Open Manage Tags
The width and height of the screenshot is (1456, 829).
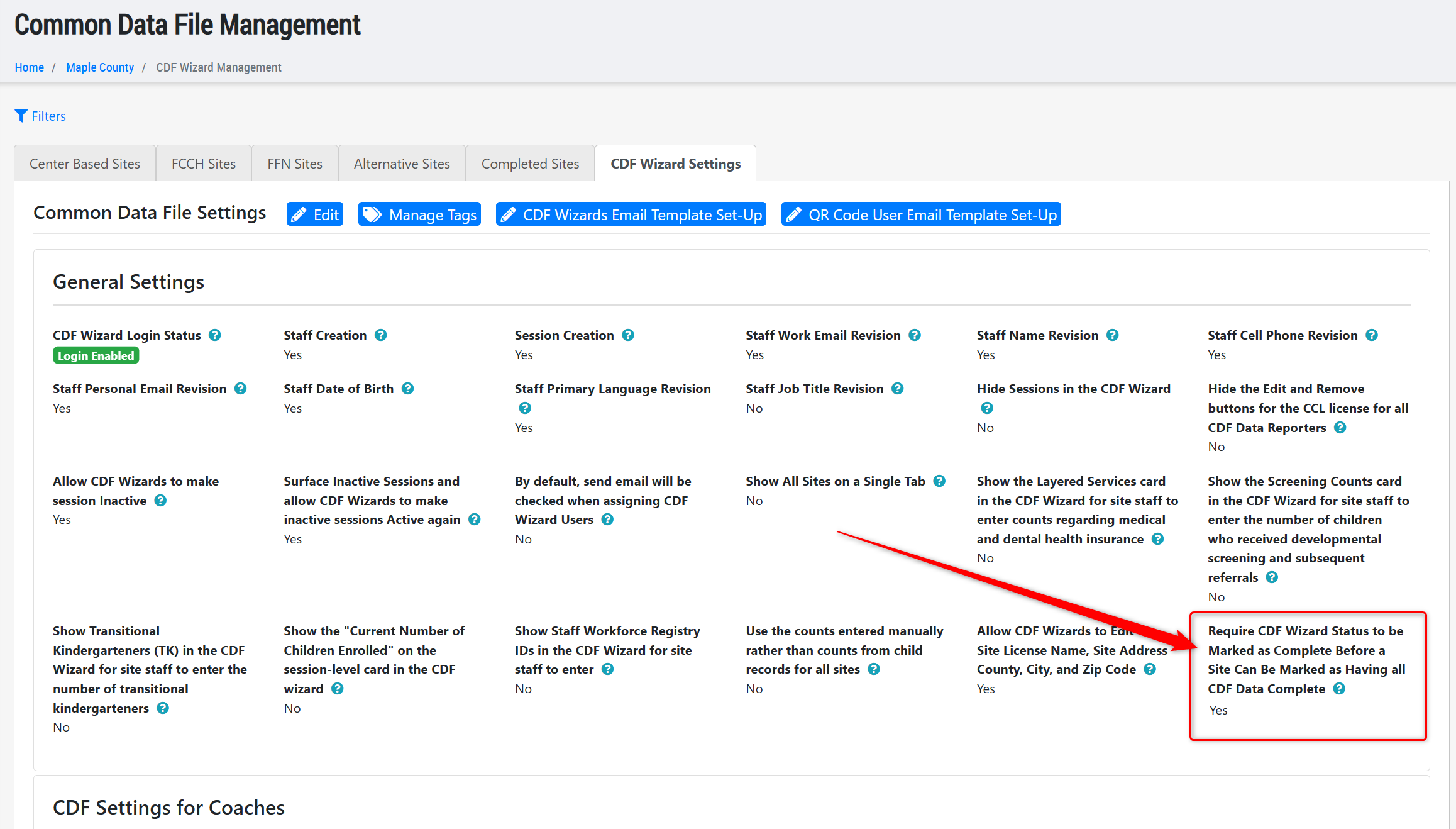pos(419,214)
